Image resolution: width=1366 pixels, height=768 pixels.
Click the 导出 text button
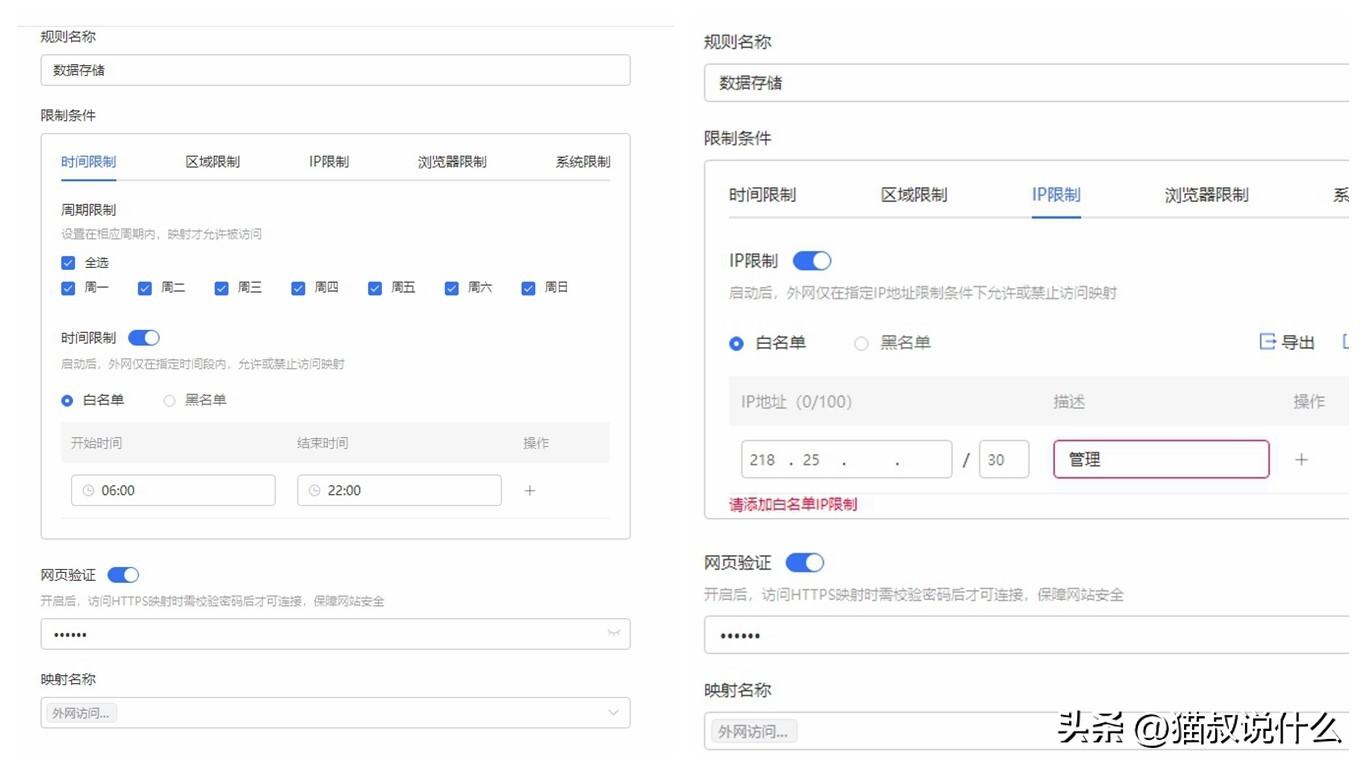pyautogui.click(x=1298, y=343)
